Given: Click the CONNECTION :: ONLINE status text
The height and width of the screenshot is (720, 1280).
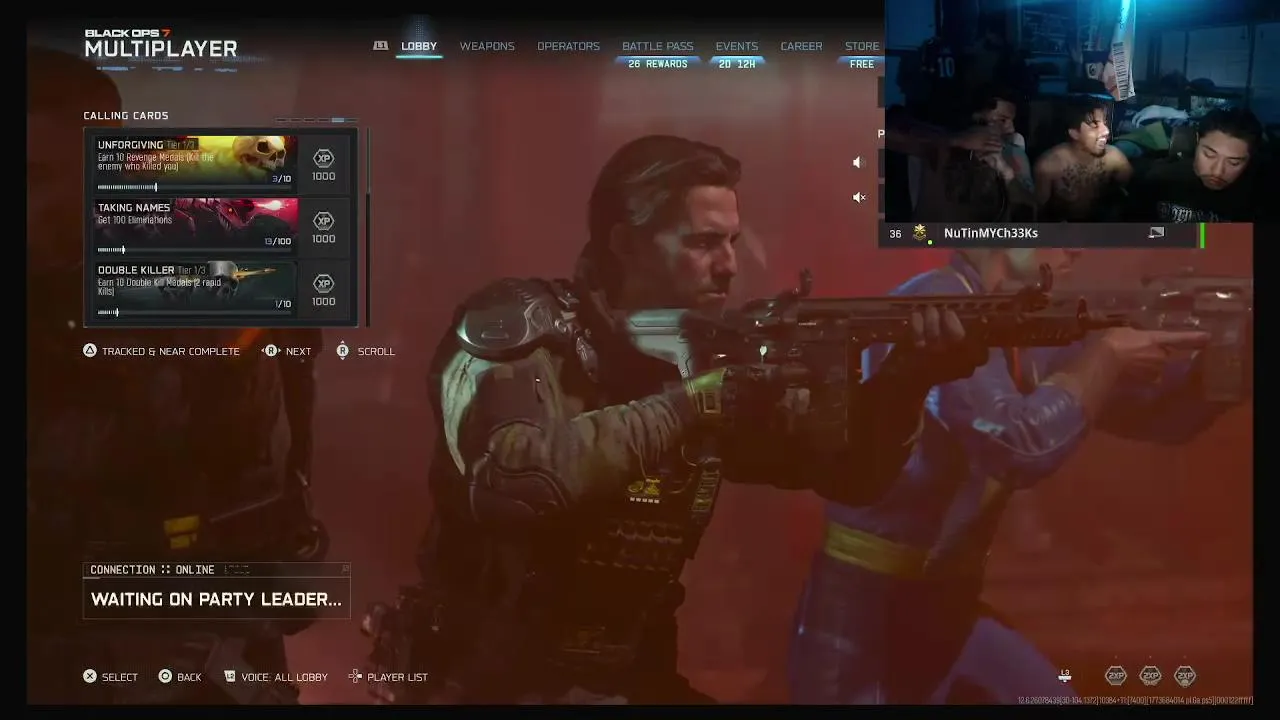Looking at the screenshot, I should point(152,570).
